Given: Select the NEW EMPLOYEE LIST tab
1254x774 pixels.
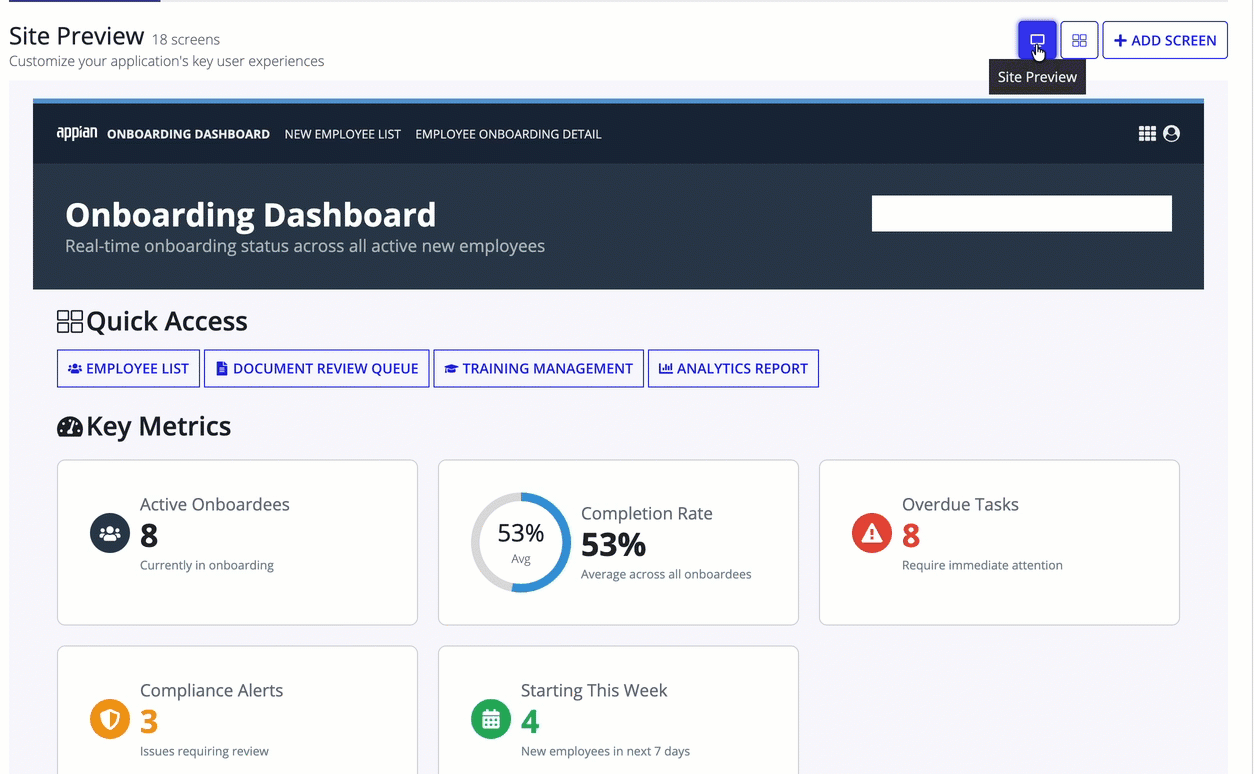Looking at the screenshot, I should 343,134.
